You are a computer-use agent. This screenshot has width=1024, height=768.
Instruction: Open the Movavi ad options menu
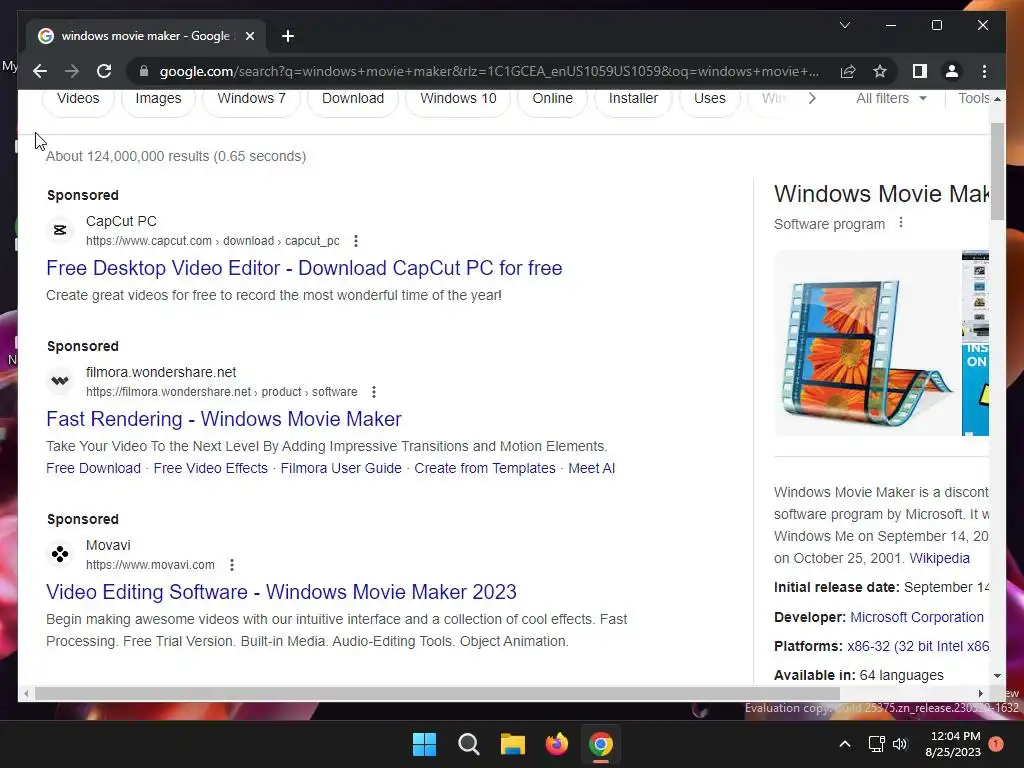[232, 565]
